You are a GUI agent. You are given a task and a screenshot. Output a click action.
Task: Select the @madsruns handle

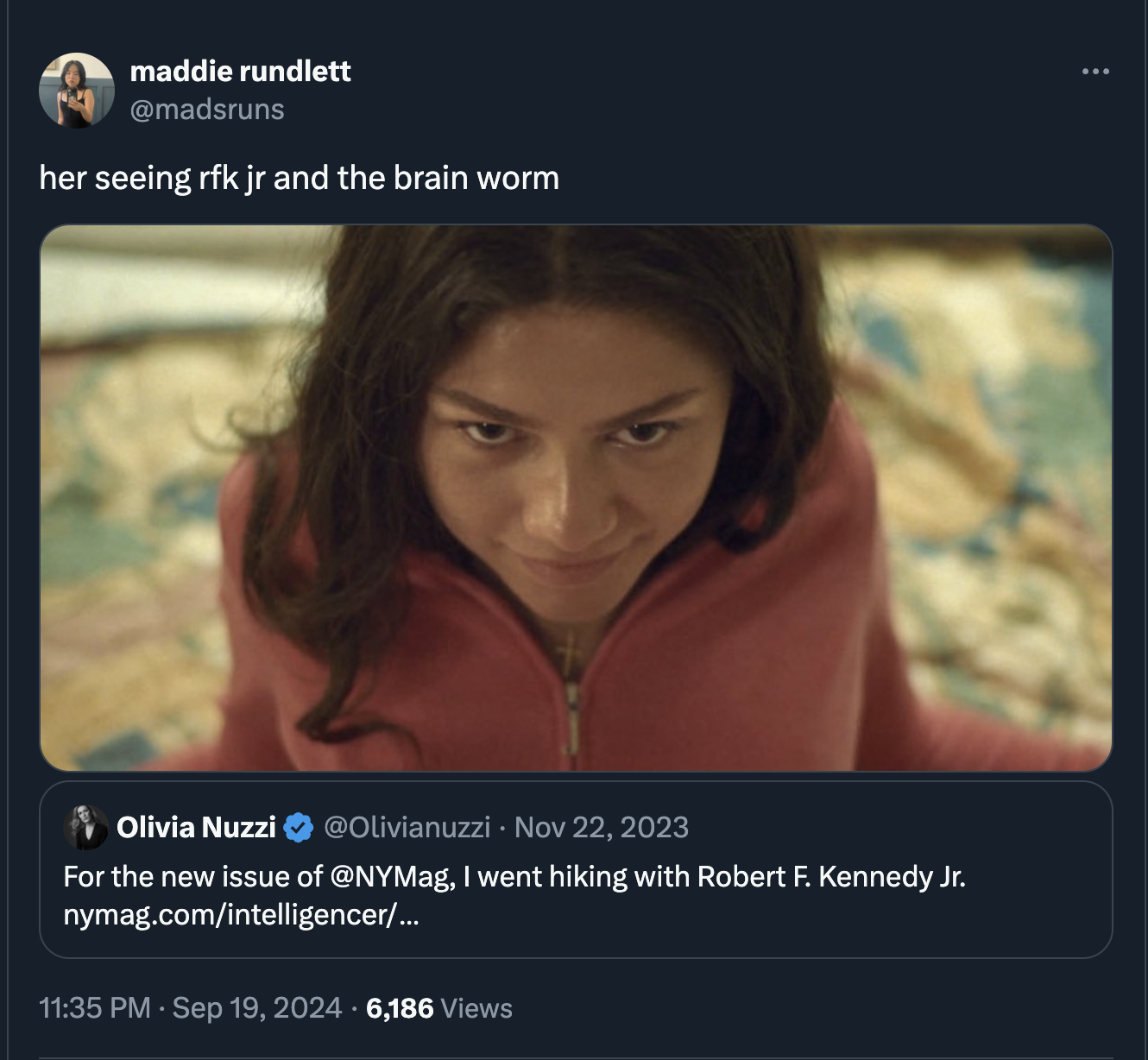pyautogui.click(x=208, y=110)
